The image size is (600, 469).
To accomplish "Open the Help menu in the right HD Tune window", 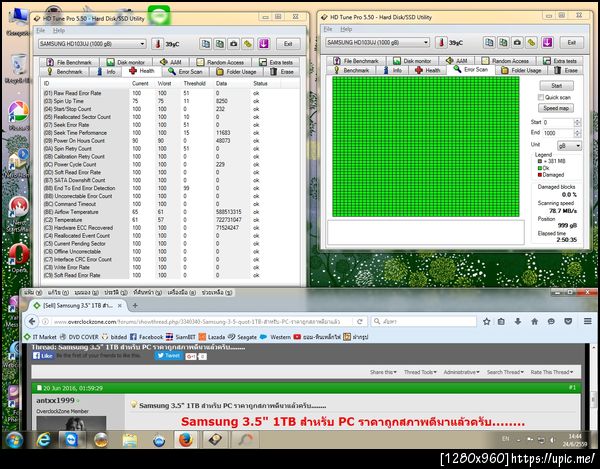I will point(346,29).
